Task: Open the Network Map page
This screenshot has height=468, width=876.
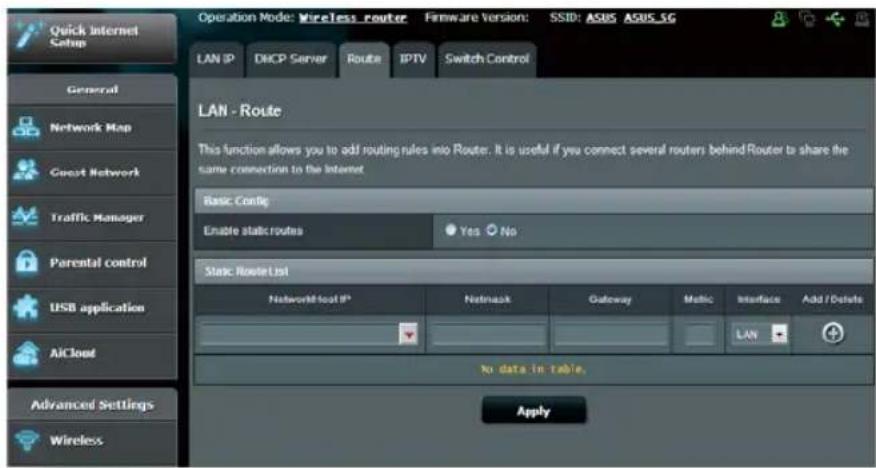Action: click(93, 127)
